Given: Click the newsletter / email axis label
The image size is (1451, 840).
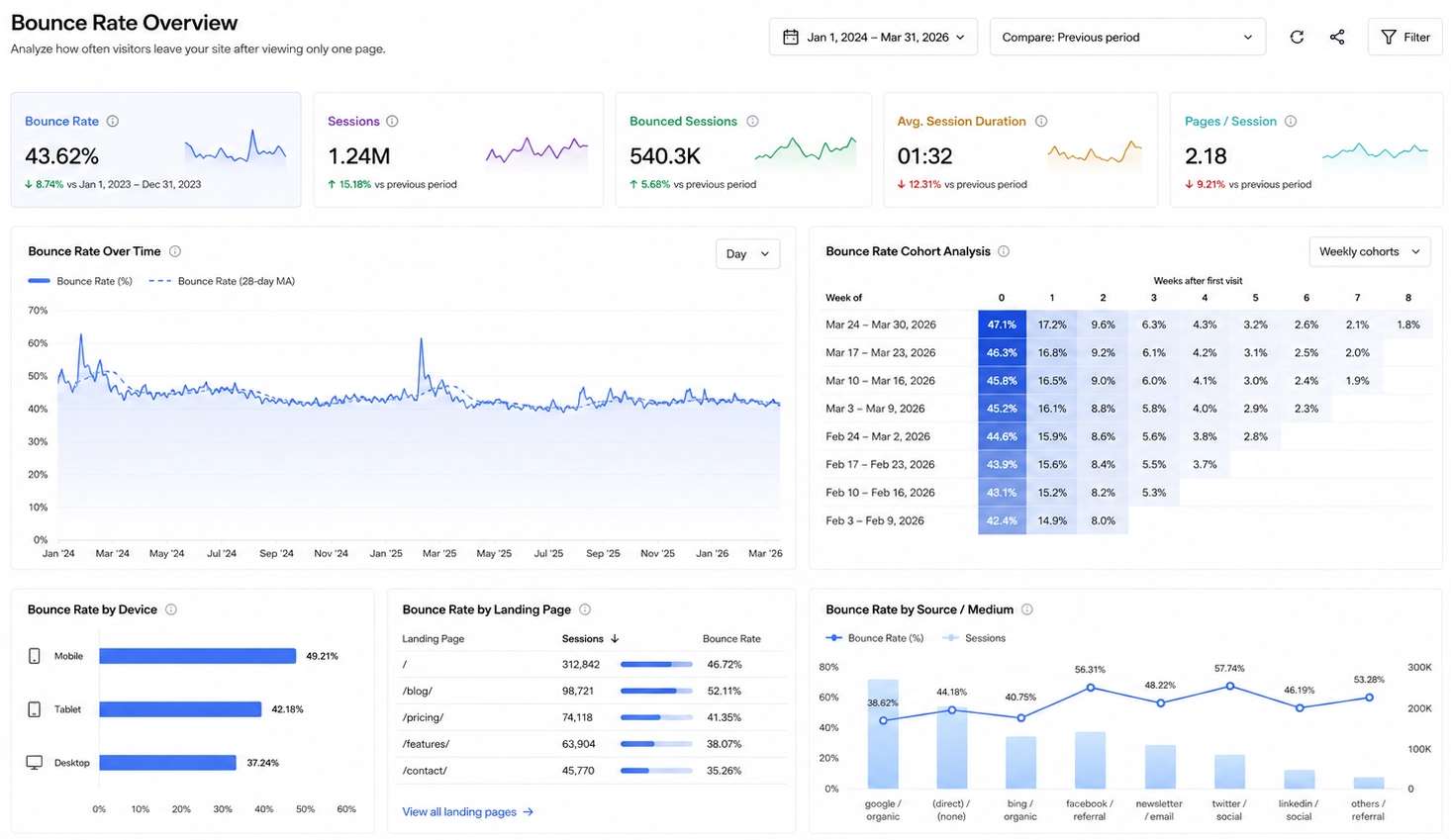Looking at the screenshot, I should coord(1159,810).
